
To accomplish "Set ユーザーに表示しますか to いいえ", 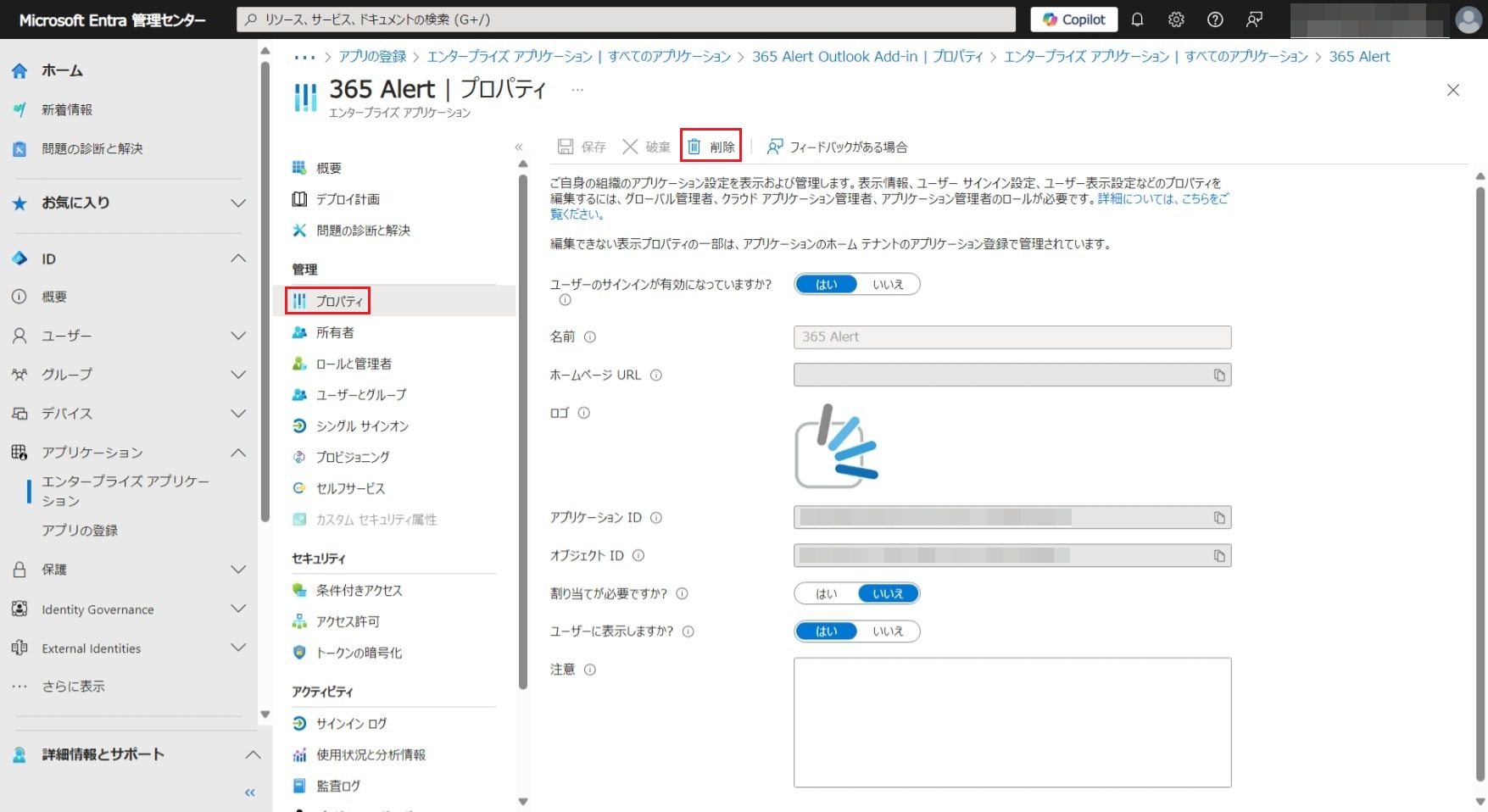I will [x=888, y=631].
